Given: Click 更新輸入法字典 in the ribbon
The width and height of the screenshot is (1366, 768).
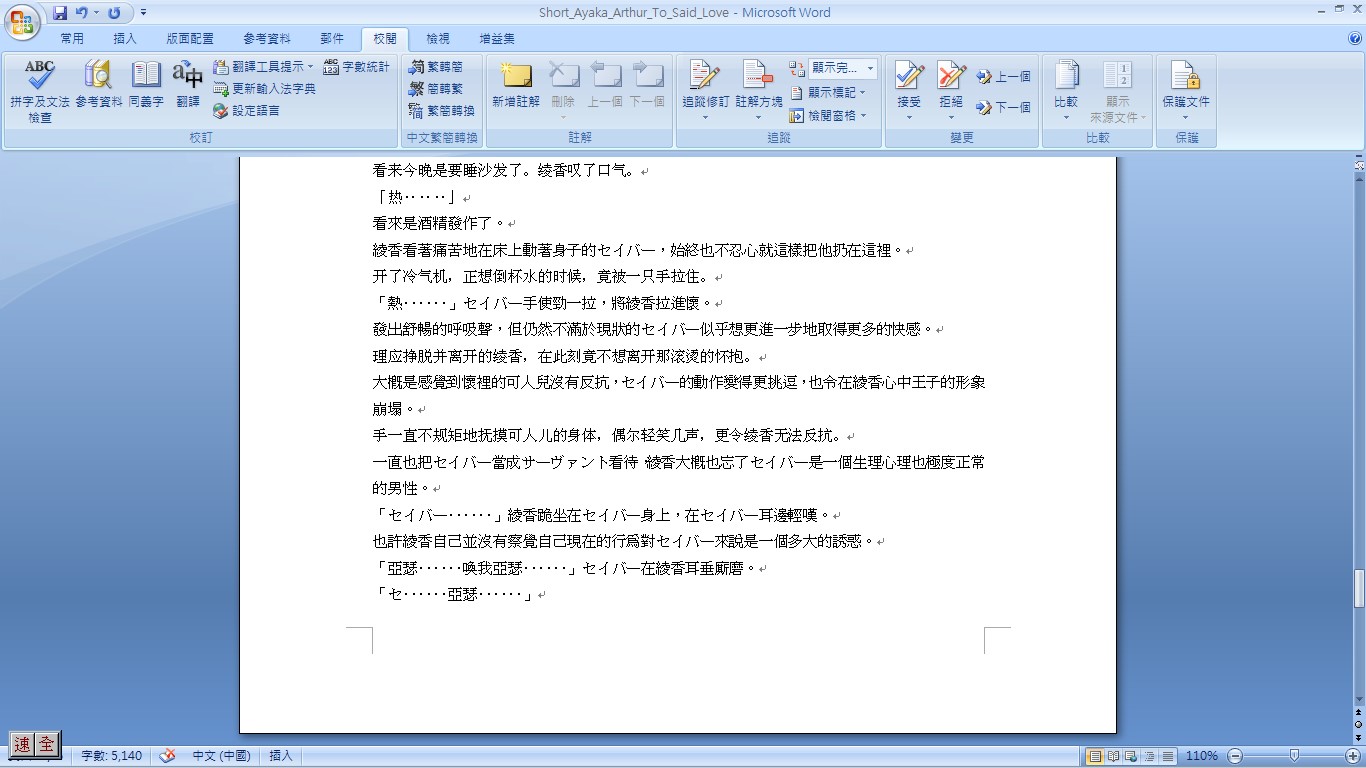Looking at the screenshot, I should pos(264,89).
